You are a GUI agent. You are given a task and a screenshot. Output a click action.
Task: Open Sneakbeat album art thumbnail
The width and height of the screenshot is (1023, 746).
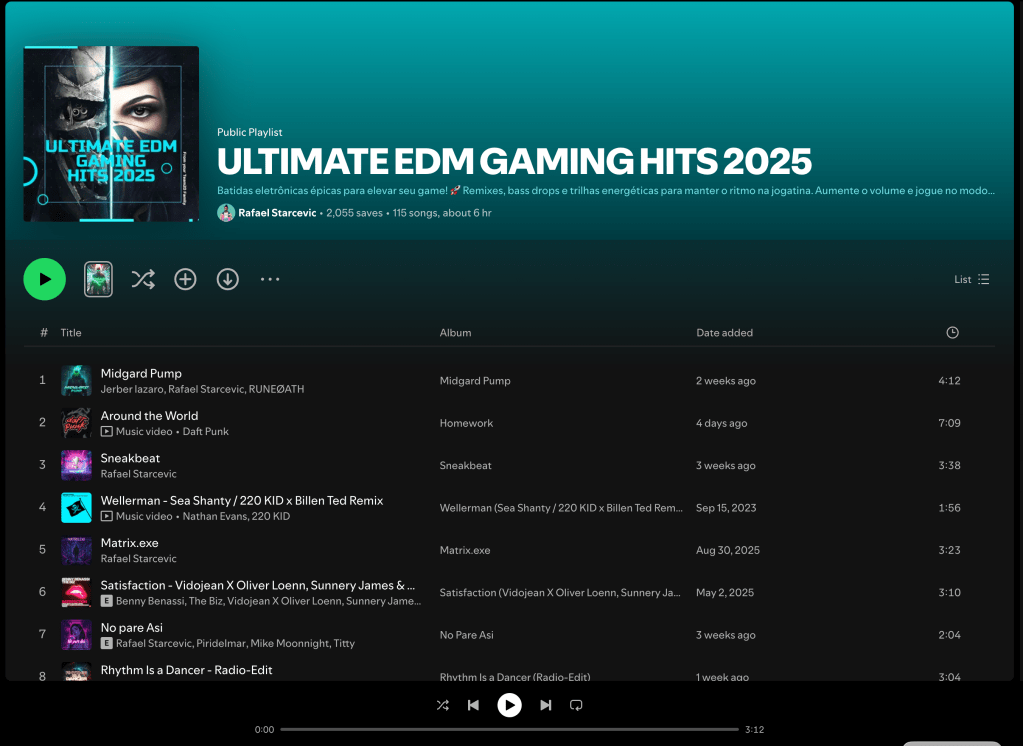(x=76, y=465)
